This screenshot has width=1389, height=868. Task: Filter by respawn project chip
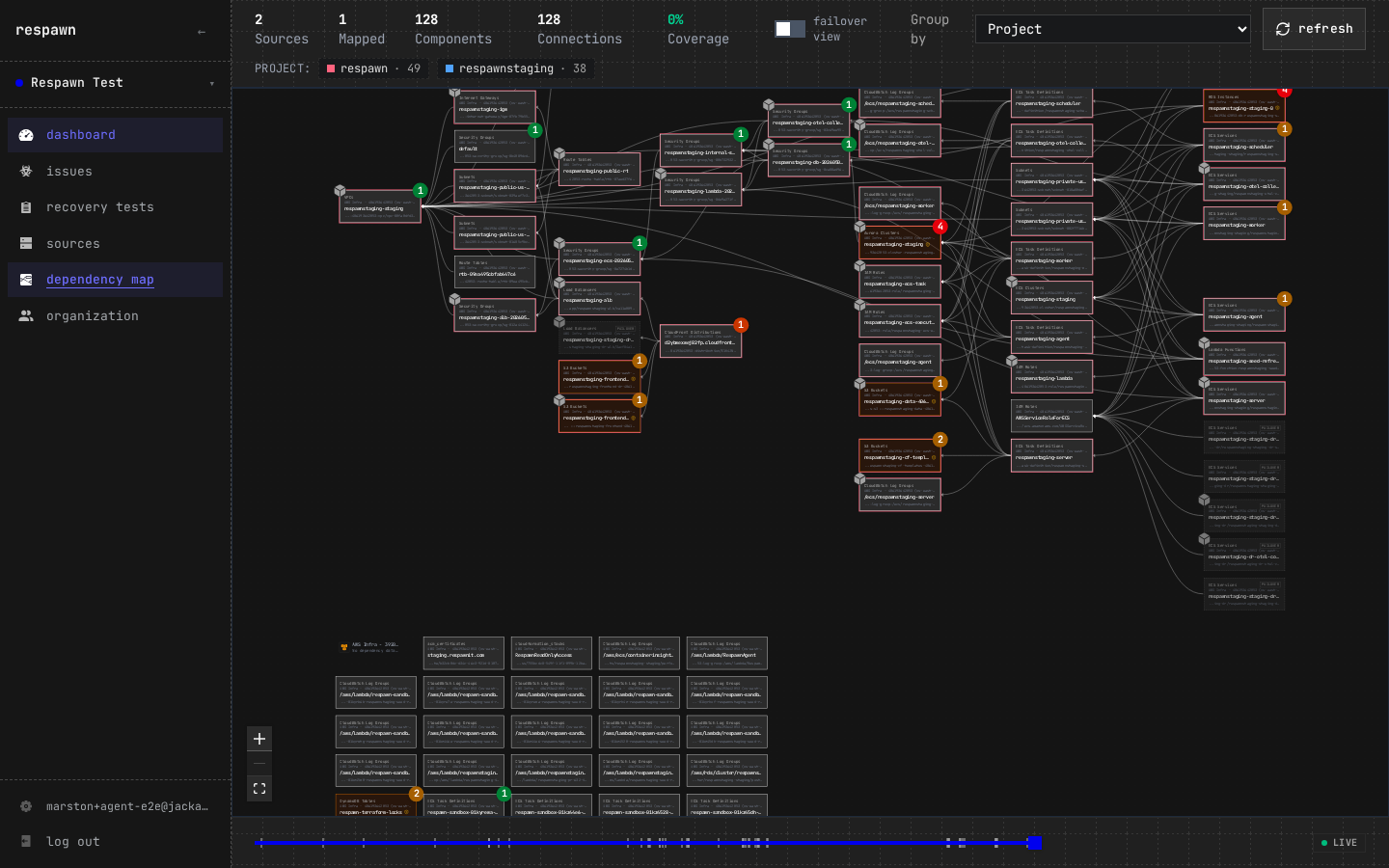[x=373, y=68]
